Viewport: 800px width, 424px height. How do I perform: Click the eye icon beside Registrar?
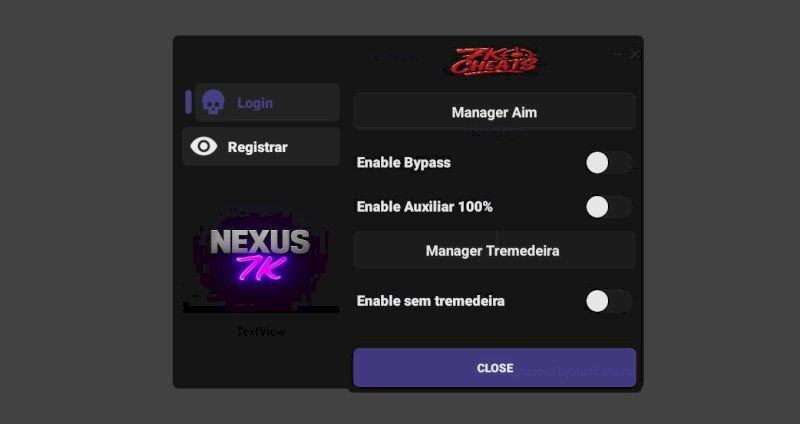point(204,147)
